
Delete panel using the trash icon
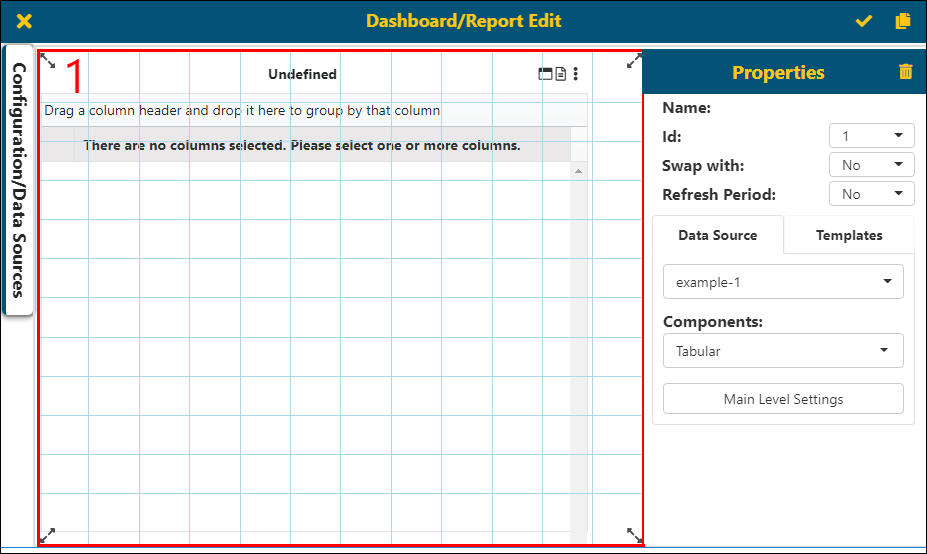coord(905,72)
